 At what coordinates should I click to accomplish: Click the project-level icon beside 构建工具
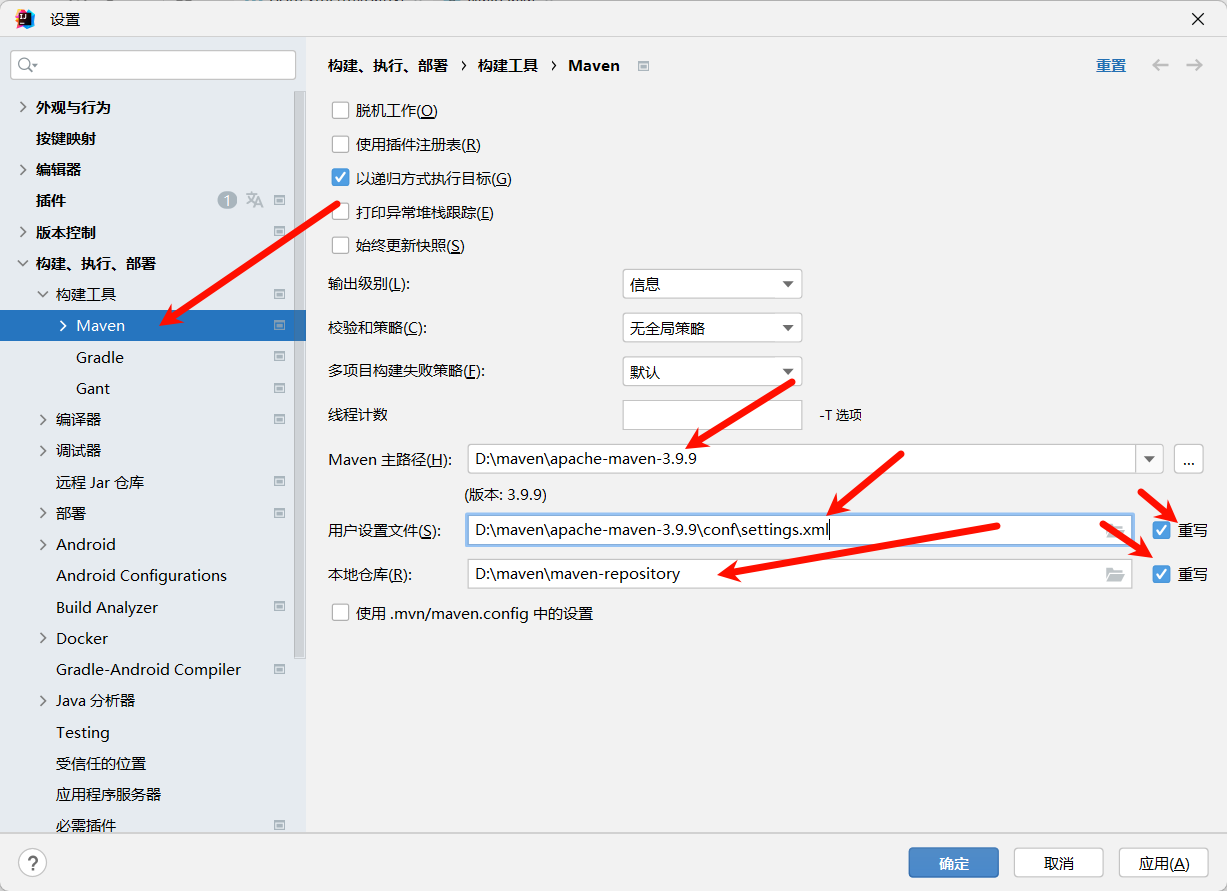(279, 294)
